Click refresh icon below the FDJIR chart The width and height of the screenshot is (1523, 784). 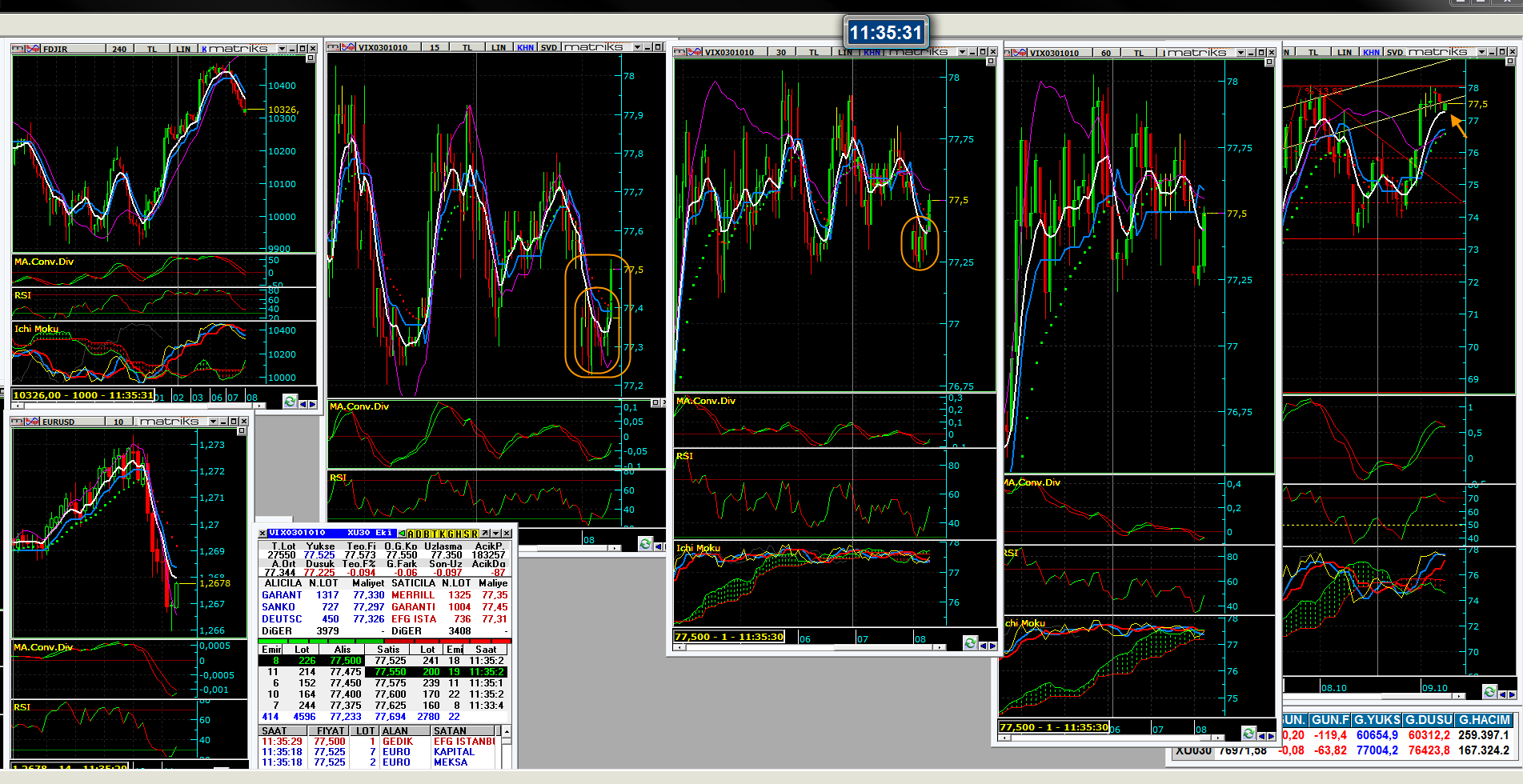pos(290,402)
